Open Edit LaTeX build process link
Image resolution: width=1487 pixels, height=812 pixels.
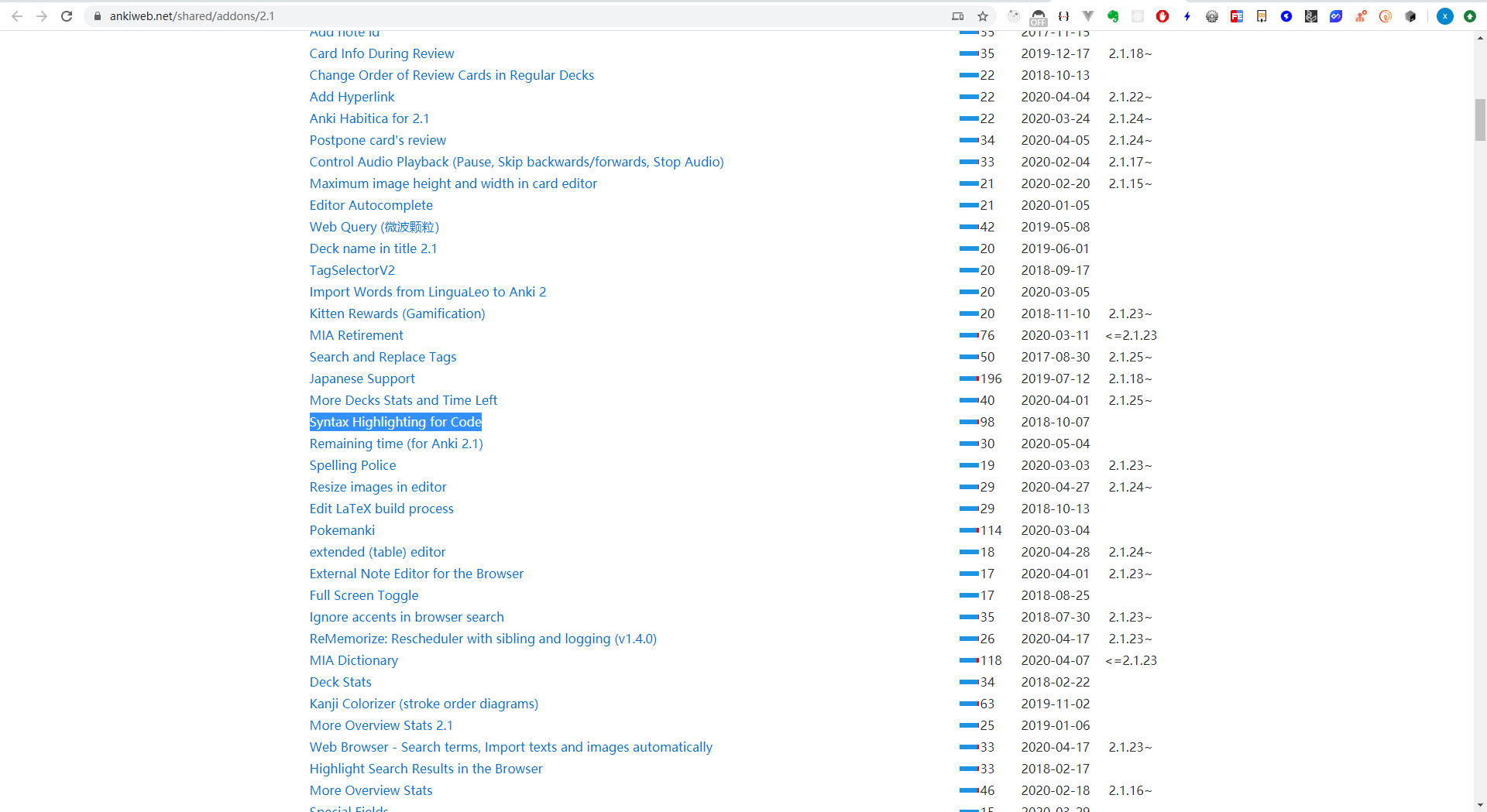coord(382,509)
